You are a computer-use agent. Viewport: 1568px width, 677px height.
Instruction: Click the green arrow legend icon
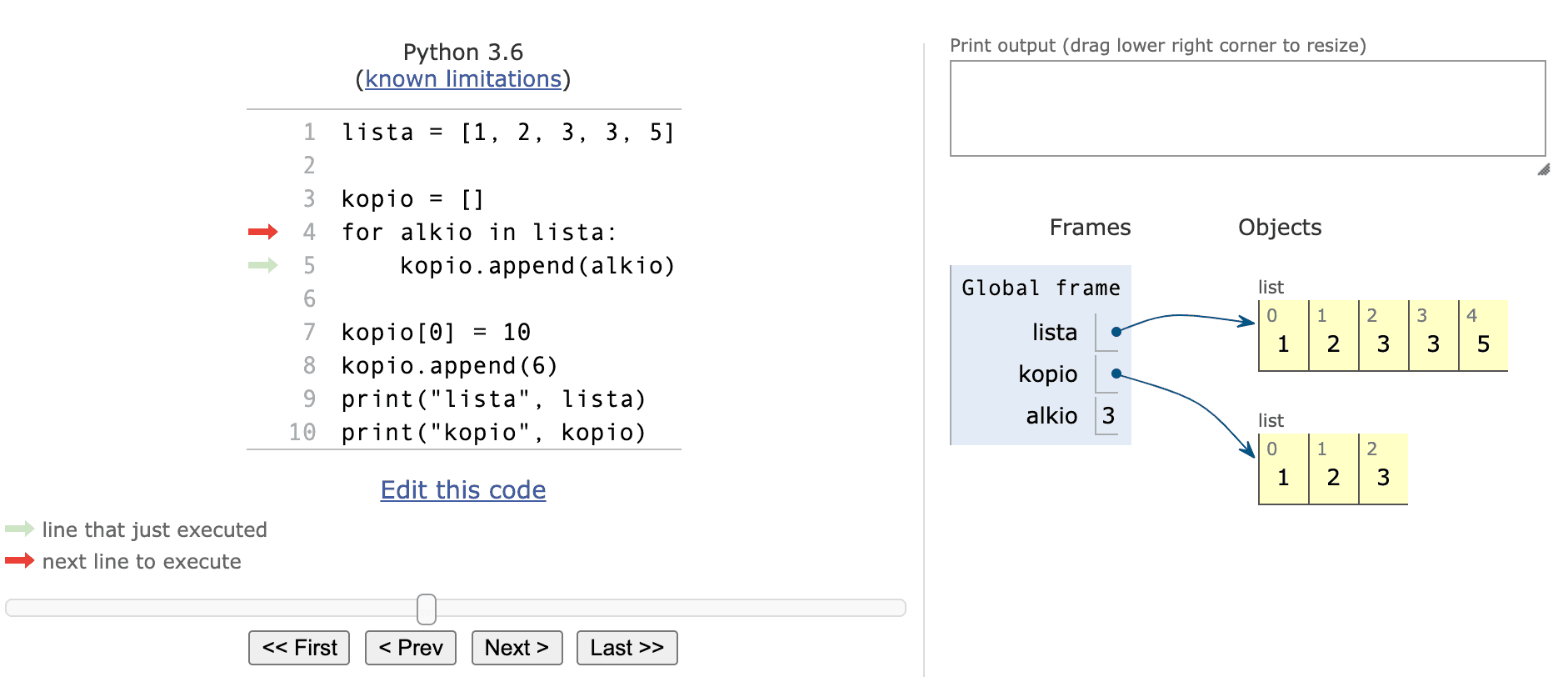pyautogui.click(x=19, y=529)
